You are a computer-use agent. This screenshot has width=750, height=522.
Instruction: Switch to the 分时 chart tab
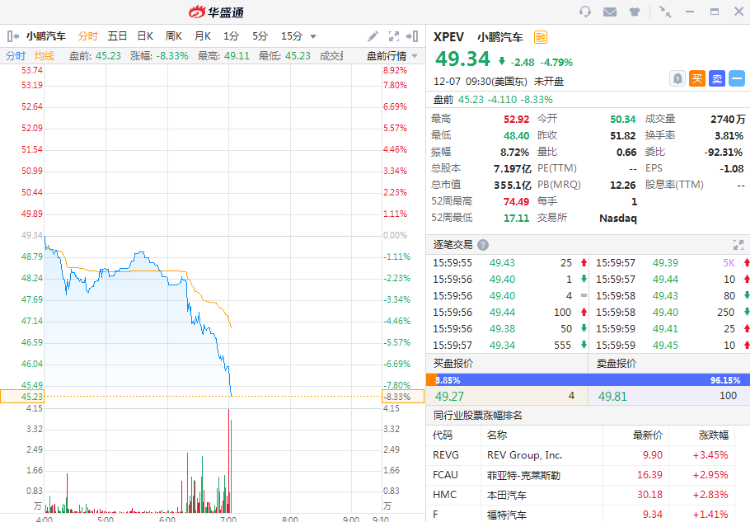88,36
